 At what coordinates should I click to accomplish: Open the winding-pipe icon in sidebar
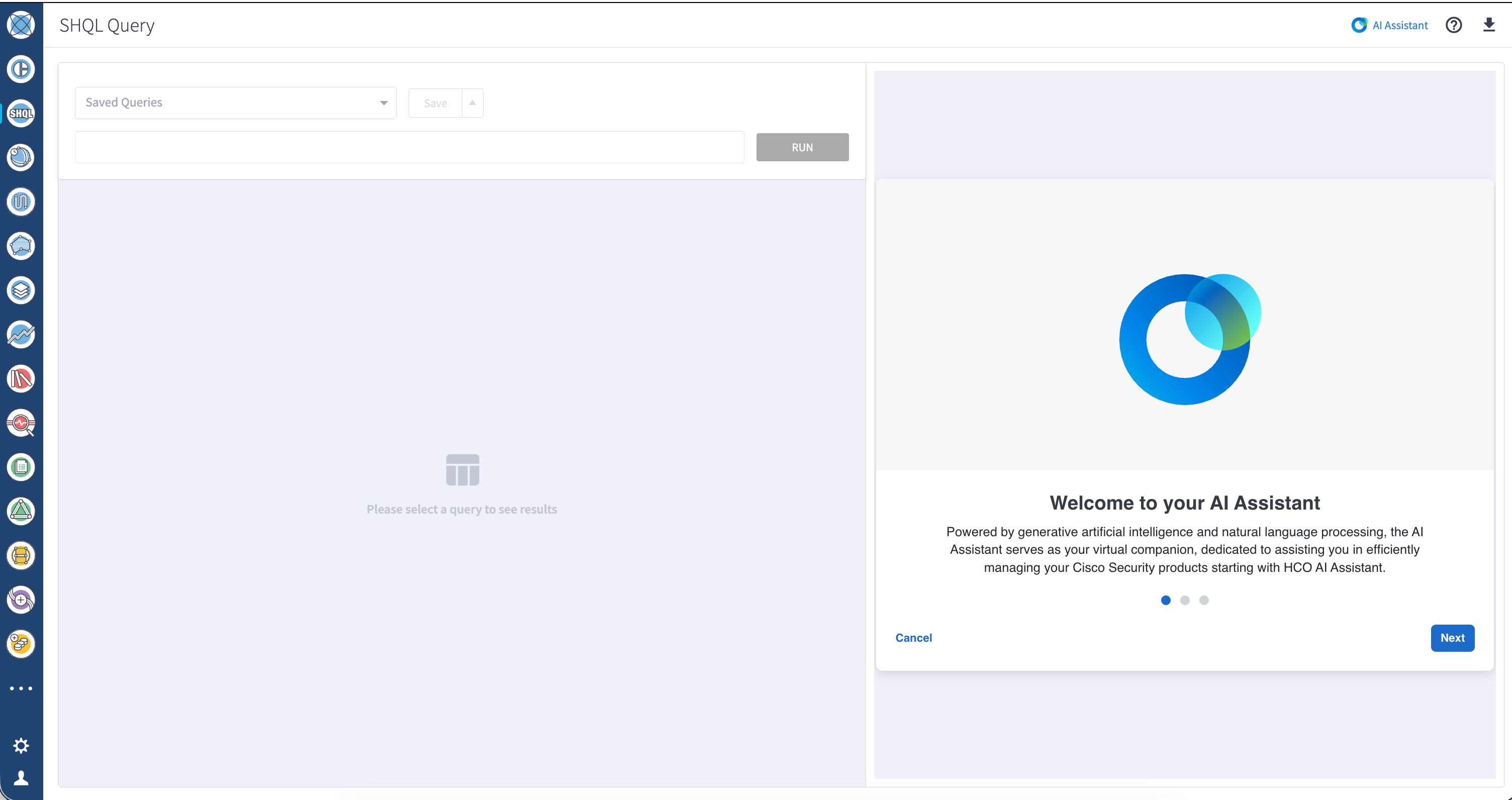(x=21, y=202)
